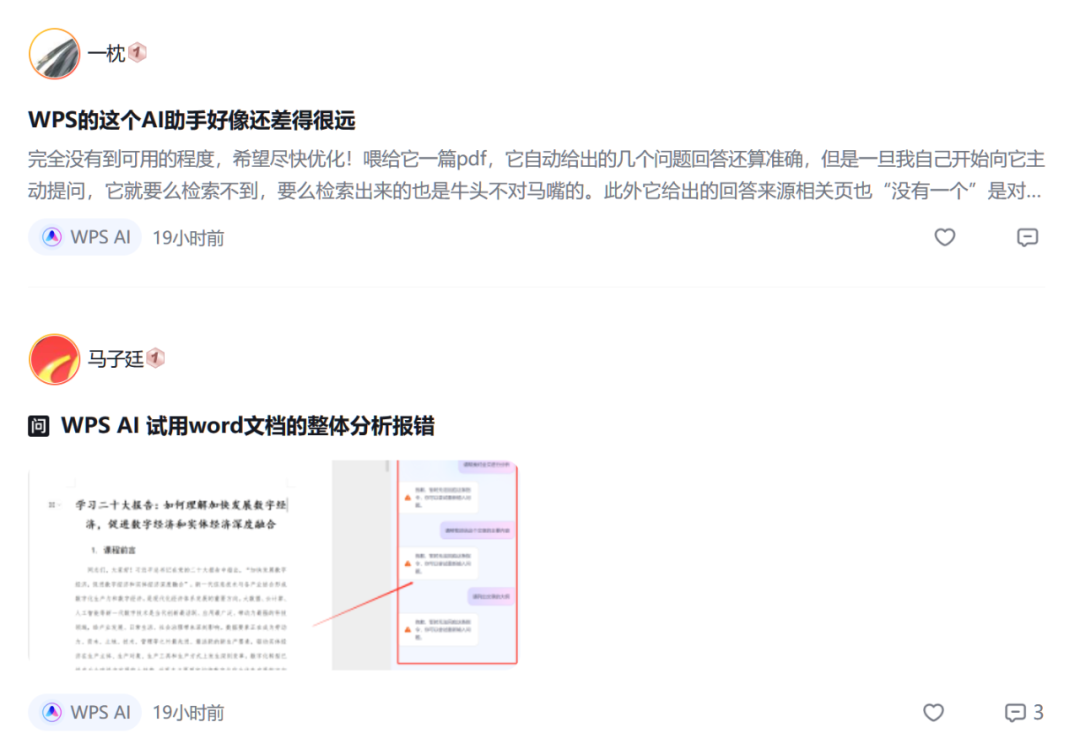Click the 19小时前 timestamp on 马子廷's post

coord(188,712)
